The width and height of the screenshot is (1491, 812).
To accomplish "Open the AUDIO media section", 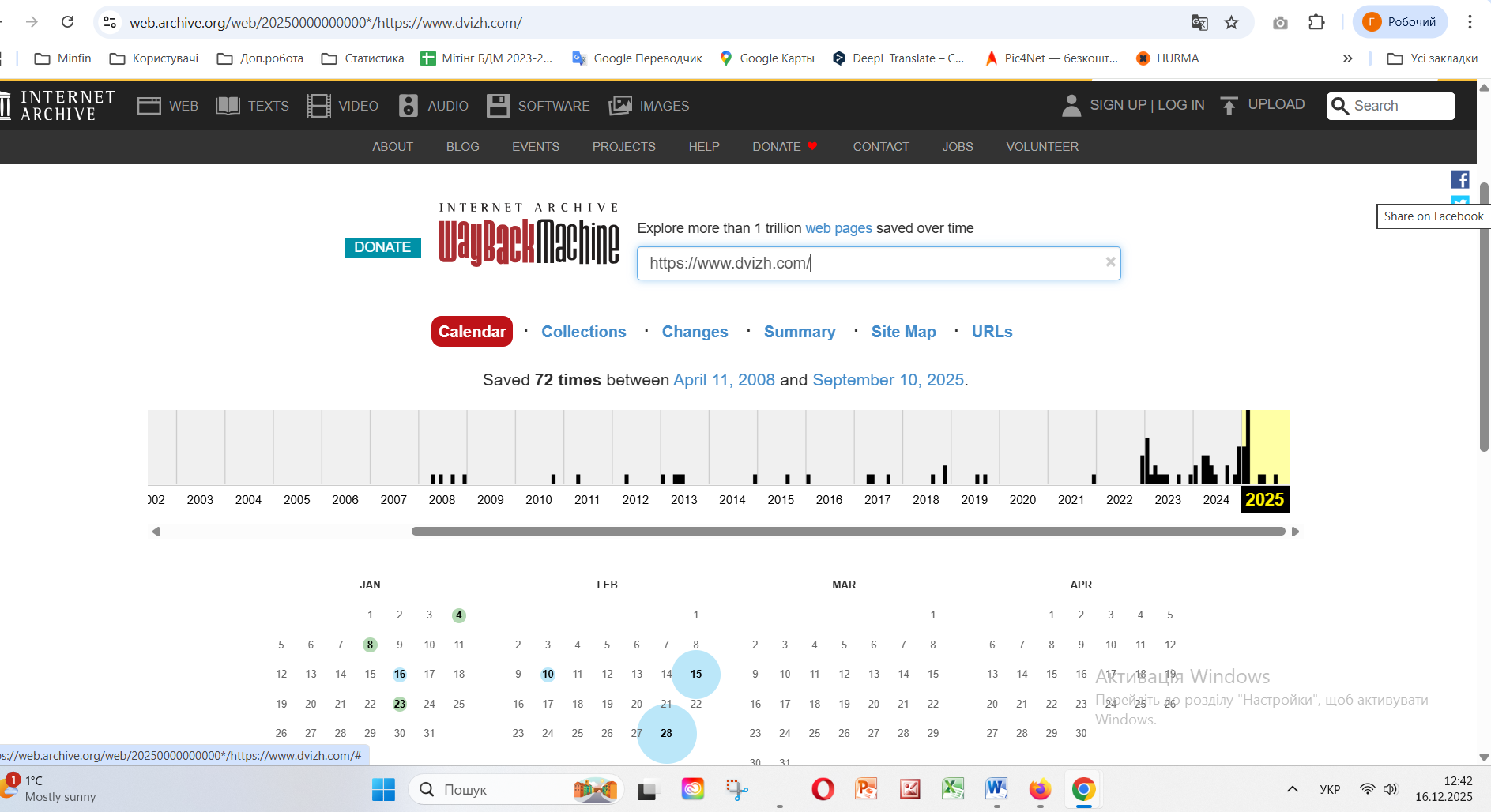I will (x=433, y=106).
